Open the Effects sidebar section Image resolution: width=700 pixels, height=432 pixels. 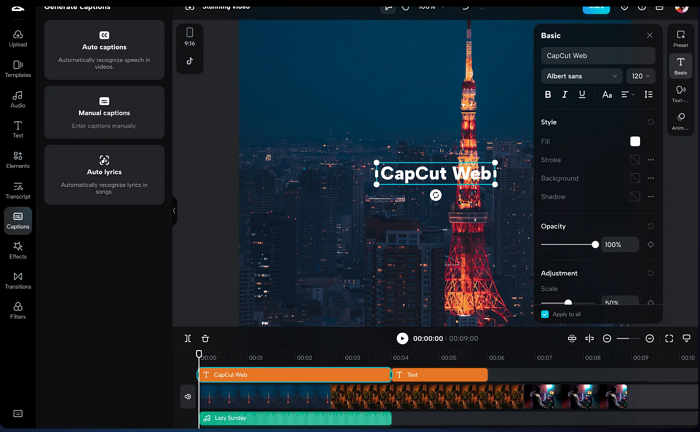tap(18, 250)
